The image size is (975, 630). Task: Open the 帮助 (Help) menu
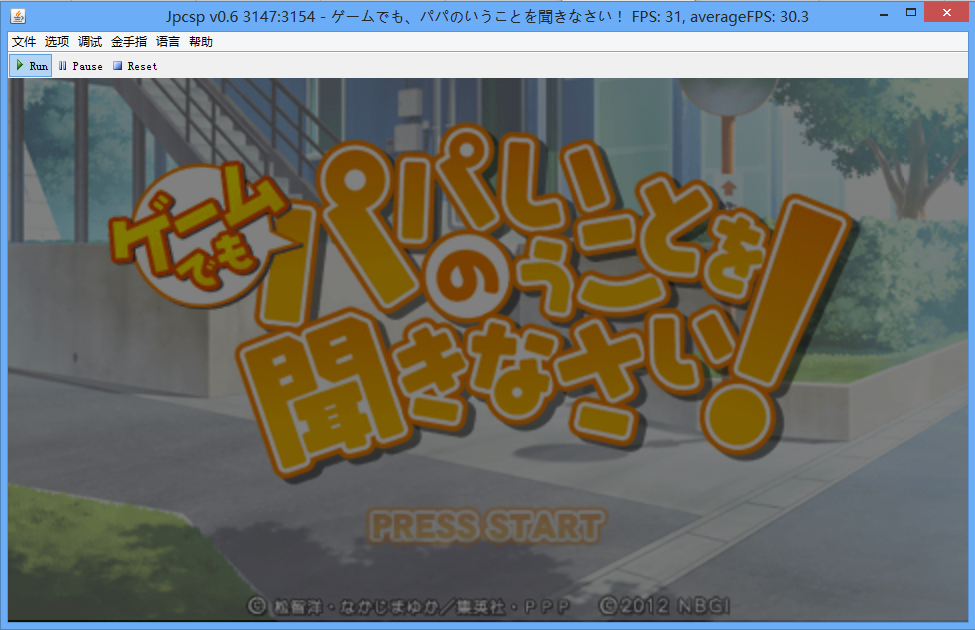tap(201, 42)
